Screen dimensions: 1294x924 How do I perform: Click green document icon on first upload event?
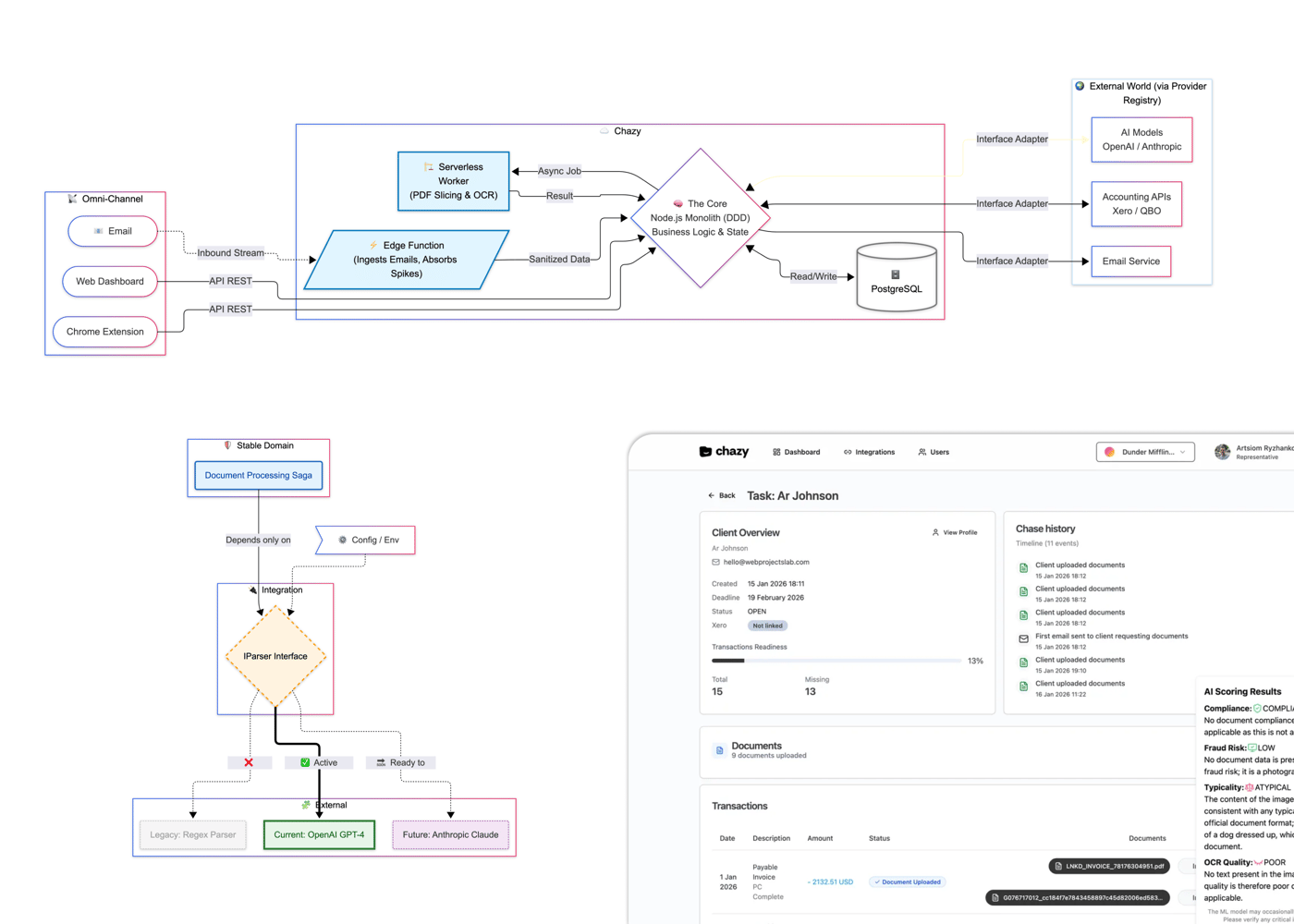pos(1023,567)
